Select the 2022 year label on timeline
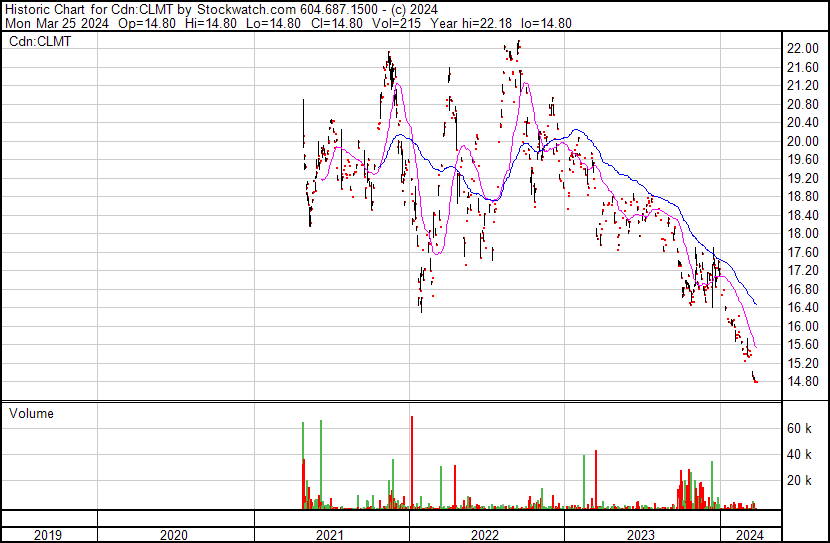Image resolution: width=830 pixels, height=543 pixels. pos(486,535)
